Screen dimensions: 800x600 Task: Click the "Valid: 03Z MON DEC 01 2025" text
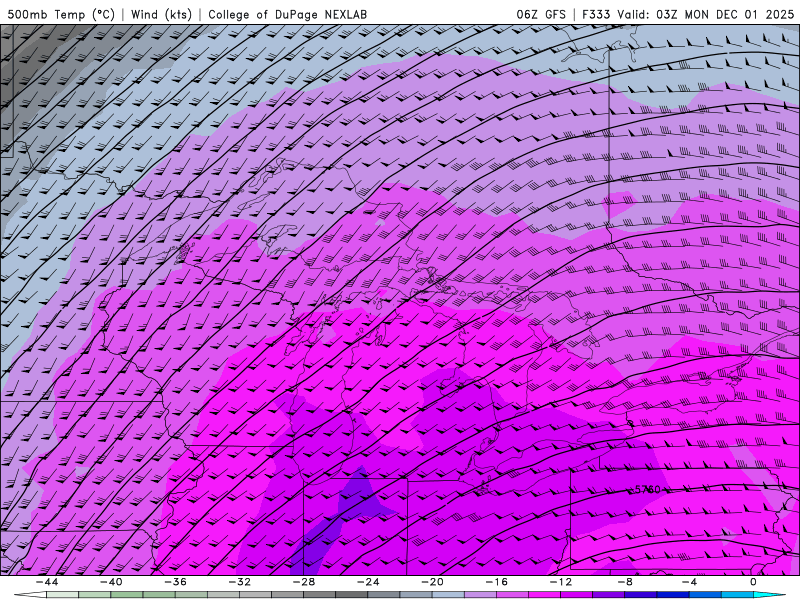pyautogui.click(x=705, y=14)
